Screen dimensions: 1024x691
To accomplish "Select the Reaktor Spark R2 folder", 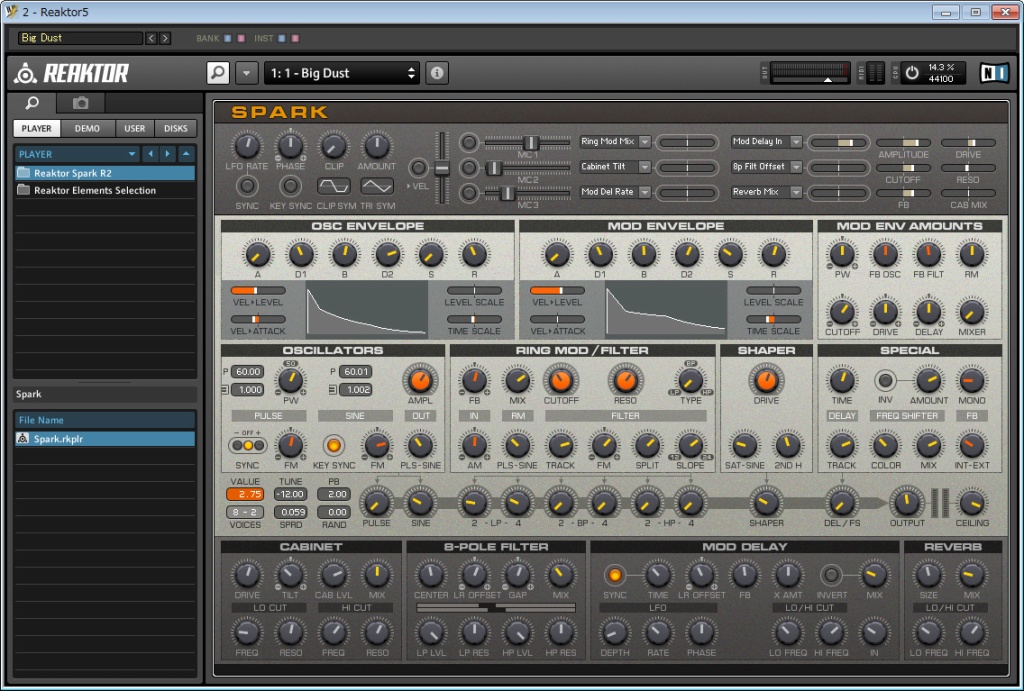I will [105, 173].
